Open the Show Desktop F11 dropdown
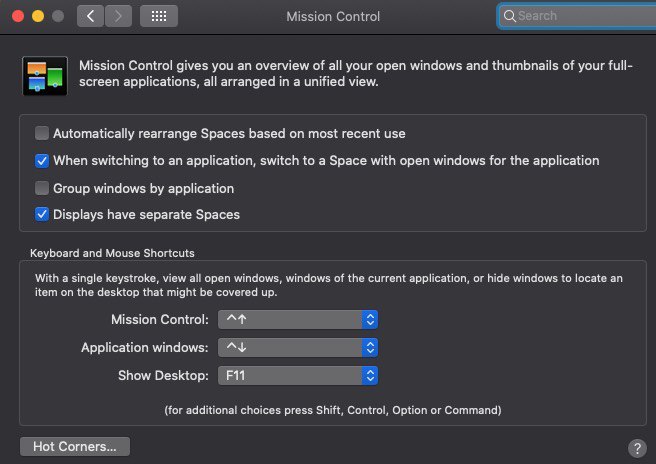This screenshot has height=464, width=656. [x=298, y=376]
